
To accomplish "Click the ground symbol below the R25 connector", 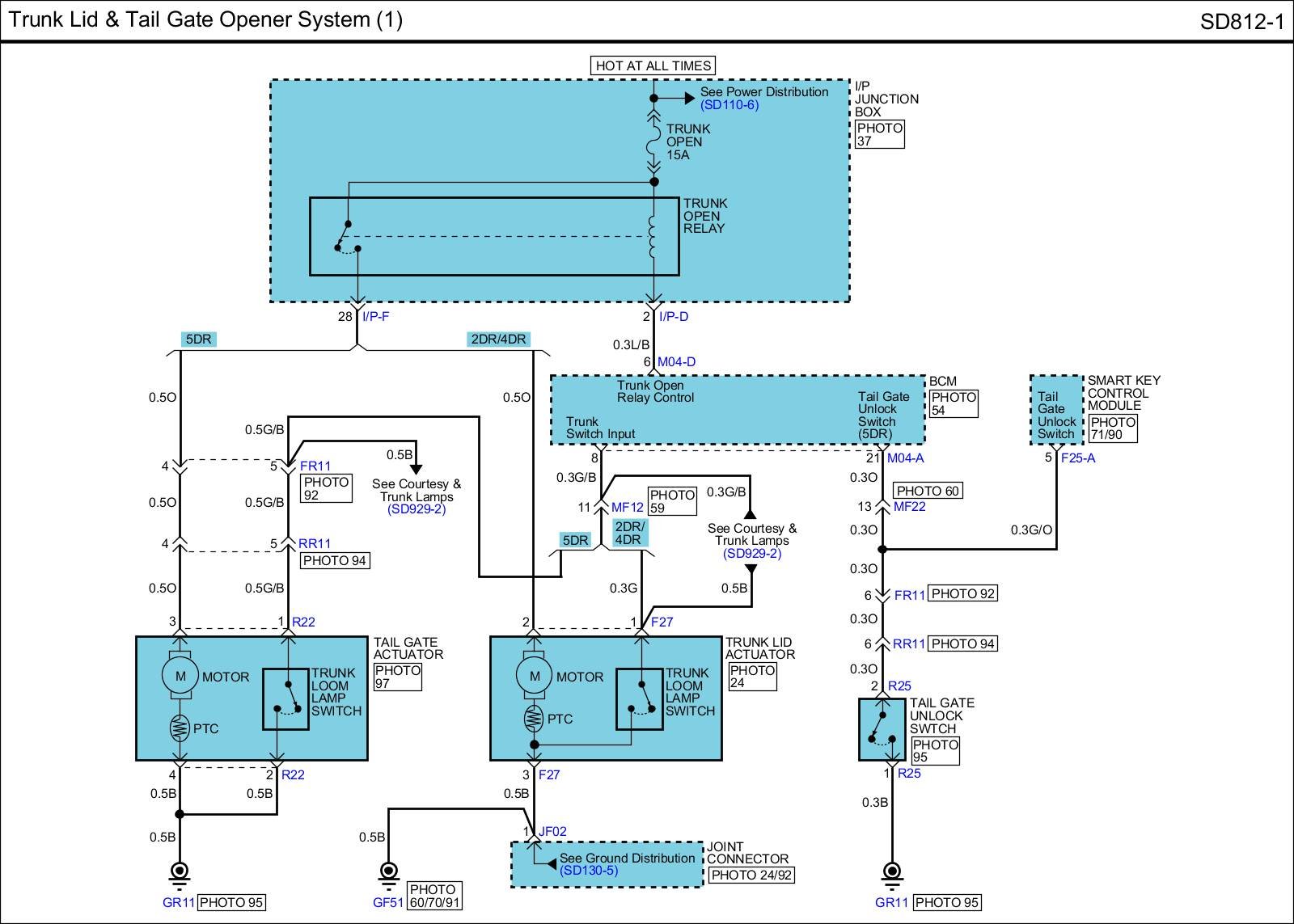I will click(x=892, y=871).
